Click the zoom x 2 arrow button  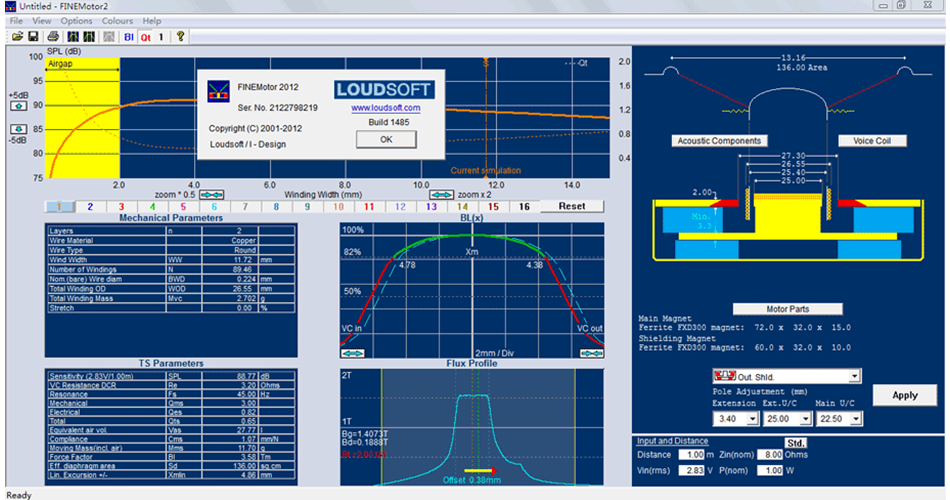click(x=440, y=194)
